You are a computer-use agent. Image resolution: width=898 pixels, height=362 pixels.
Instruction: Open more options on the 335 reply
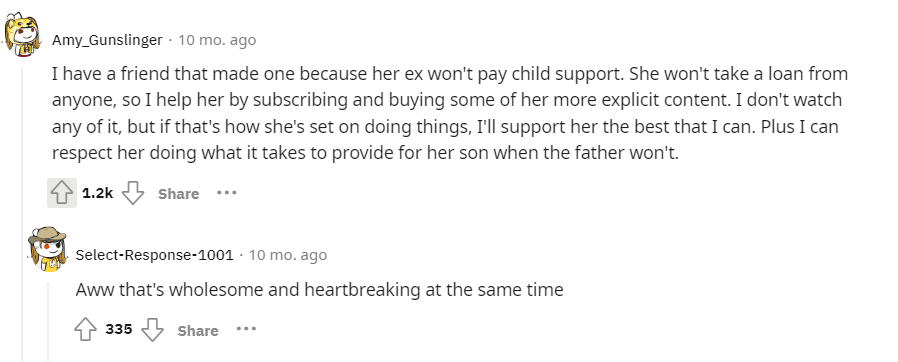point(246,329)
